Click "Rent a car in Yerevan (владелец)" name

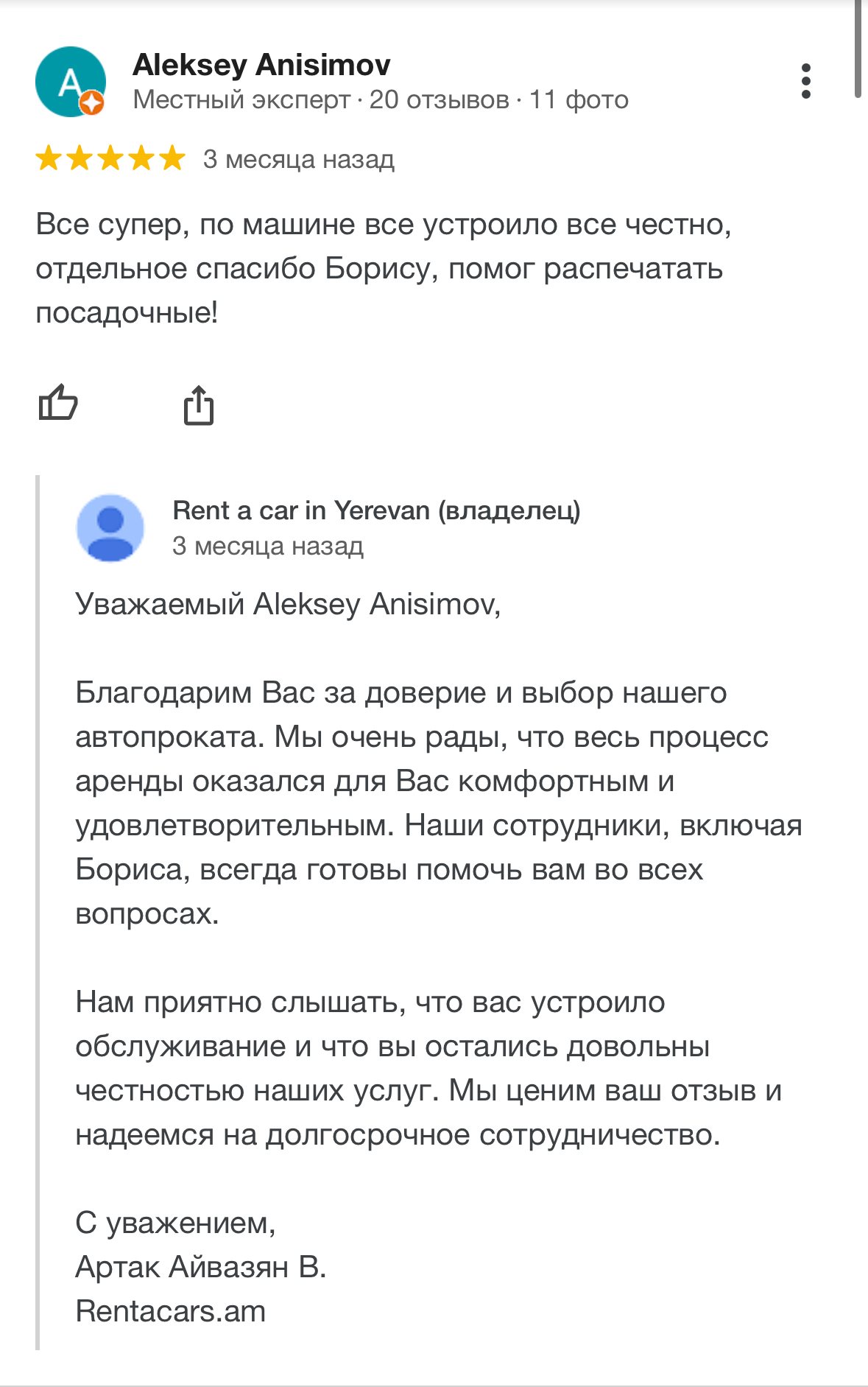pyautogui.click(x=376, y=510)
